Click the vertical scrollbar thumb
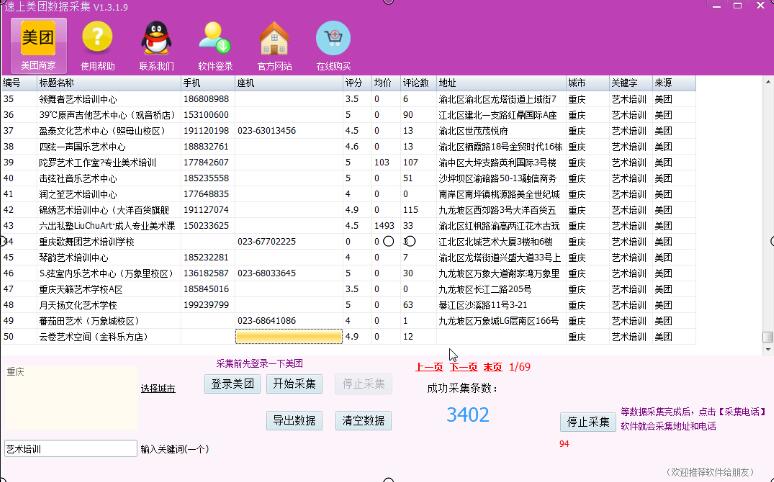Screen dimensions: 774x482 tap(768, 337)
